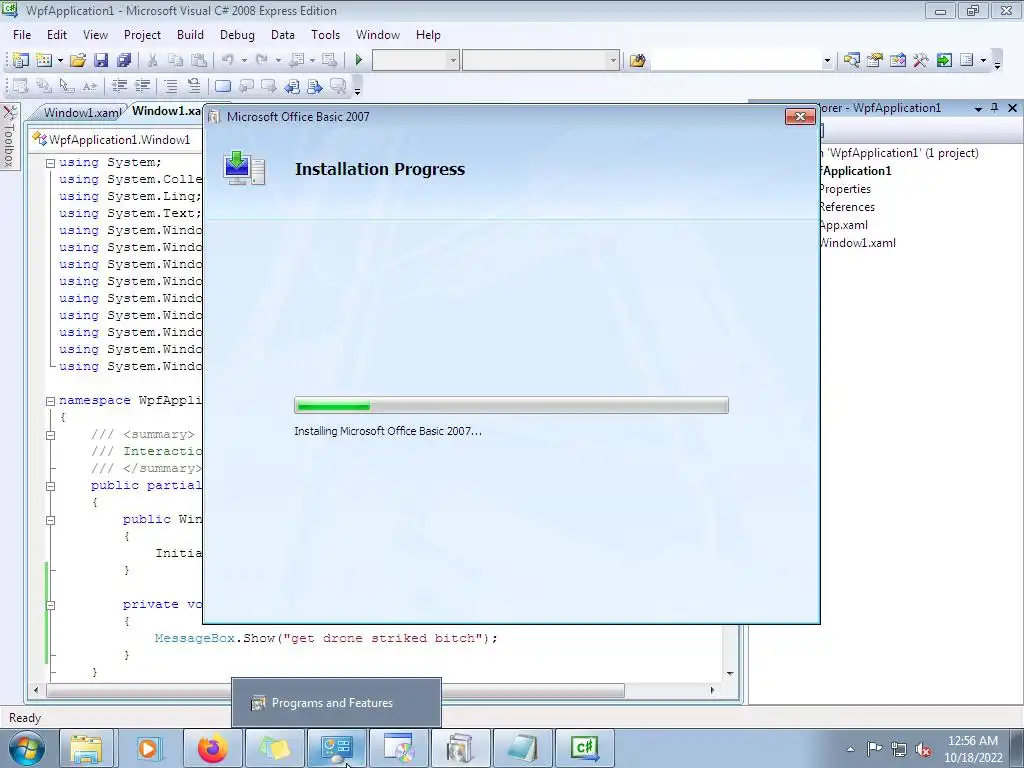Toggle auto-hide pin on Solution Explorer
The image size is (1024, 768).
tap(995, 108)
